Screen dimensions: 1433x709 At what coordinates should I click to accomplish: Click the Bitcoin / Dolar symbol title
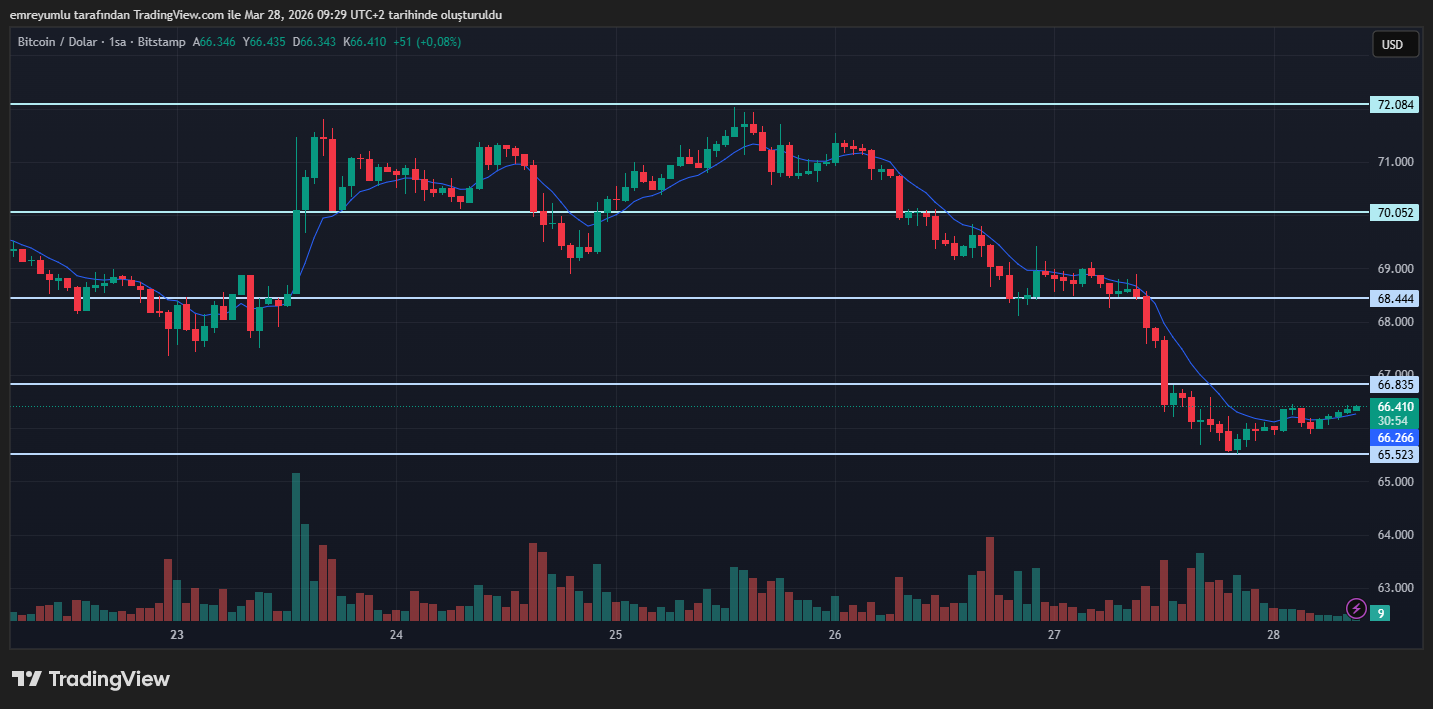[x=60, y=42]
